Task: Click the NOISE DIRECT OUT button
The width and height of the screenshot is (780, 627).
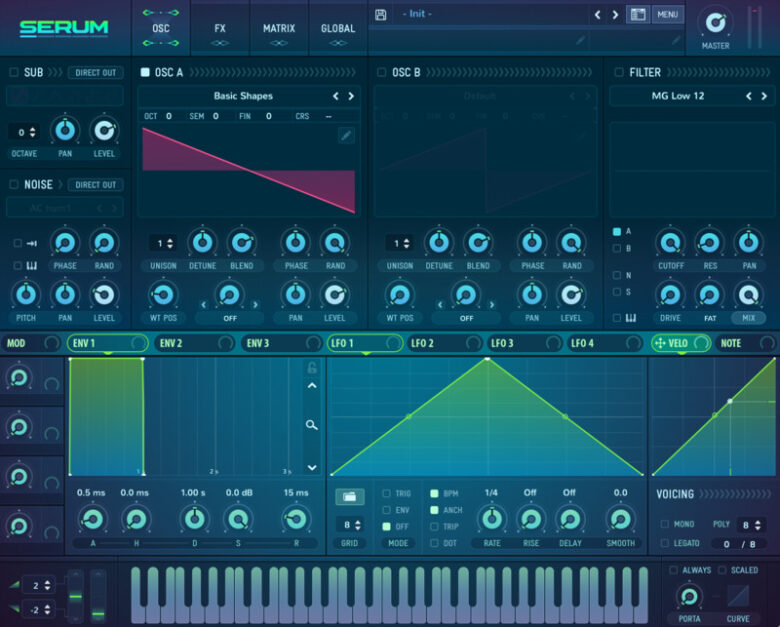Action: click(x=96, y=185)
